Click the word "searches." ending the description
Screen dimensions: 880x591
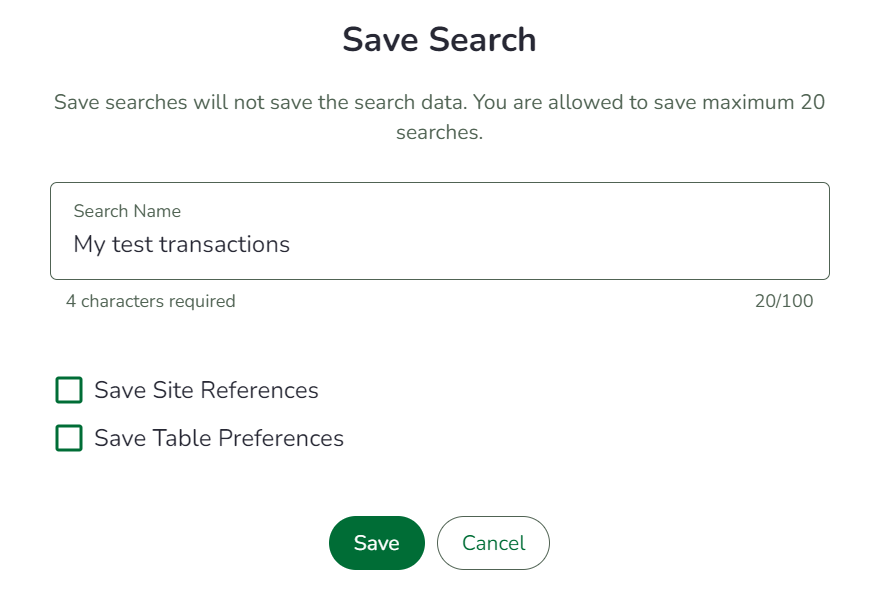[440, 133]
